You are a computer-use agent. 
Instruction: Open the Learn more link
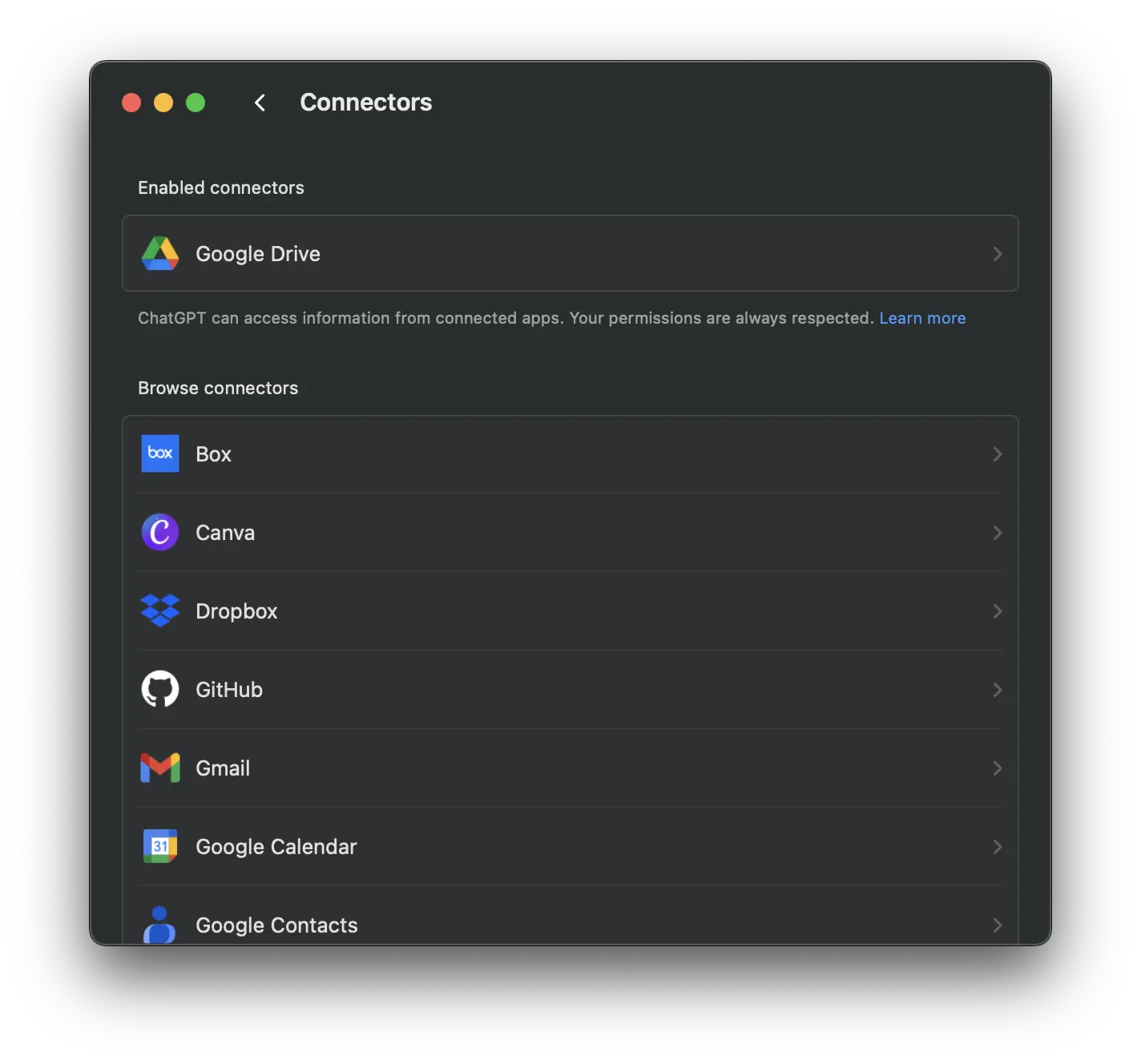point(922,318)
